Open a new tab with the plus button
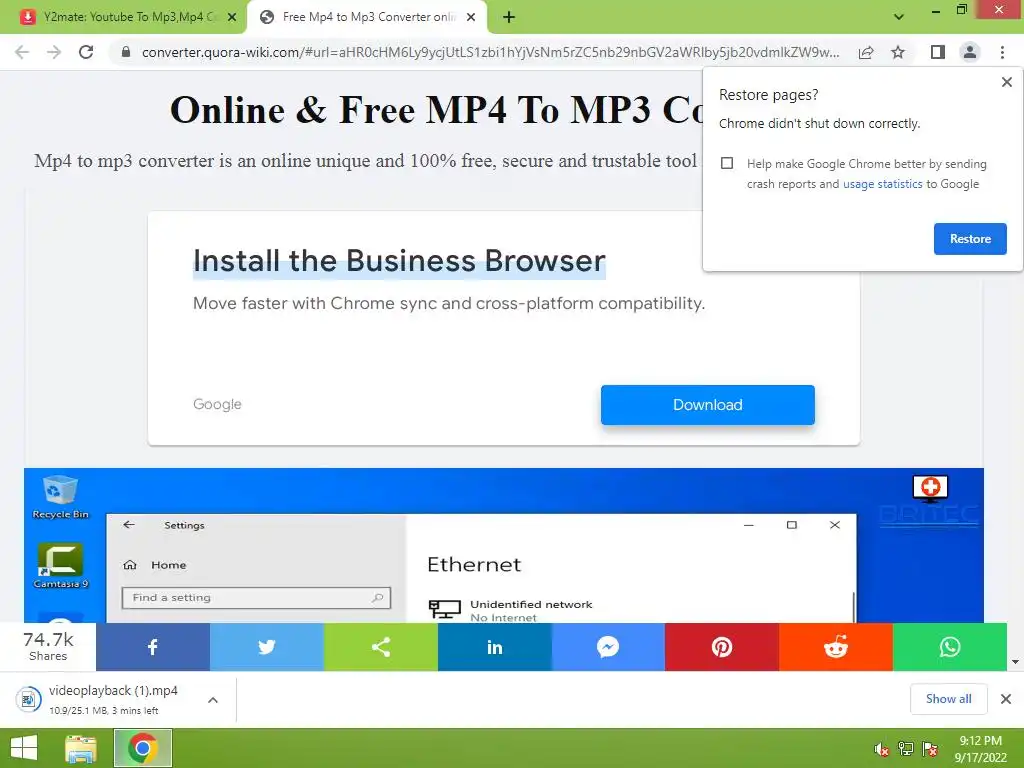The image size is (1024, 768). point(509,18)
